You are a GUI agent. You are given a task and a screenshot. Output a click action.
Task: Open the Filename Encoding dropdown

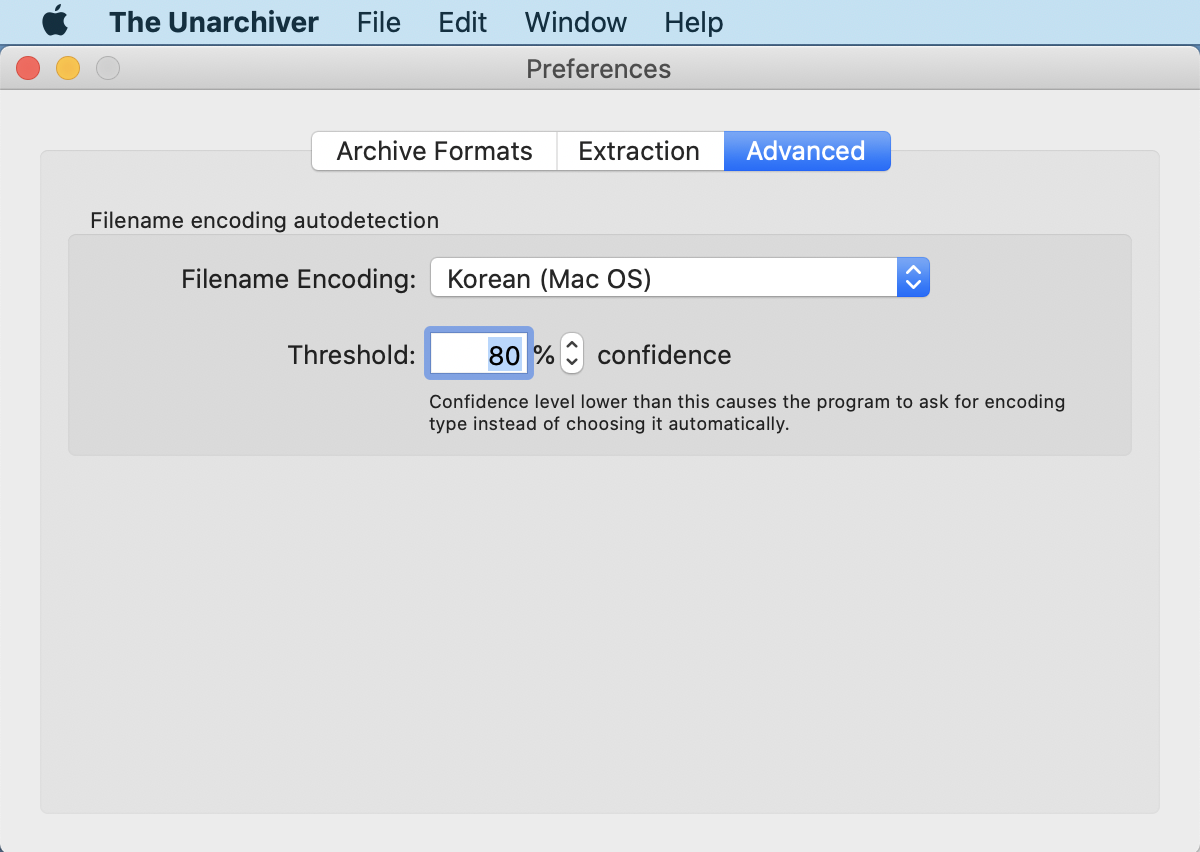pos(680,278)
